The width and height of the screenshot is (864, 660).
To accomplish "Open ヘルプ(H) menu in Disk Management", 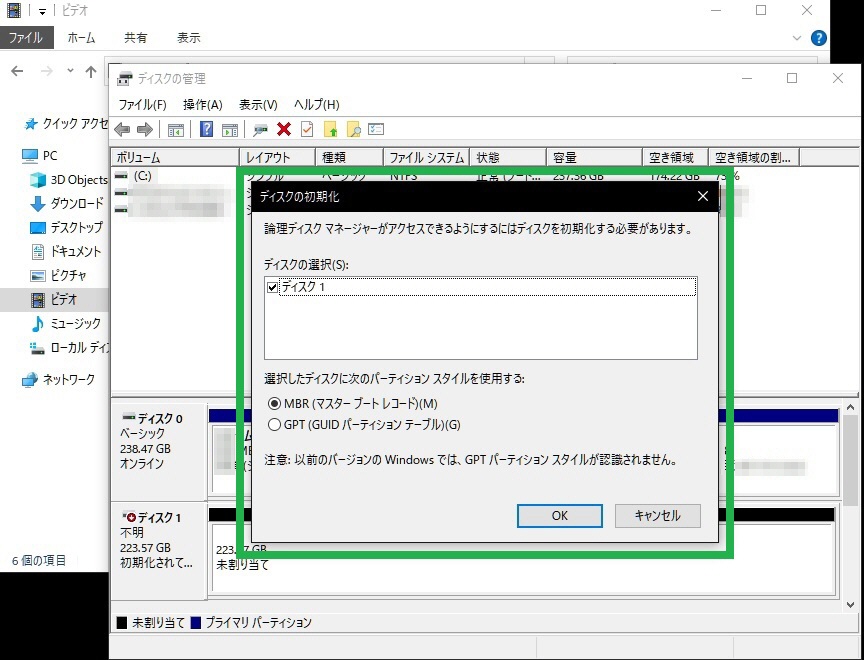I will (316, 105).
